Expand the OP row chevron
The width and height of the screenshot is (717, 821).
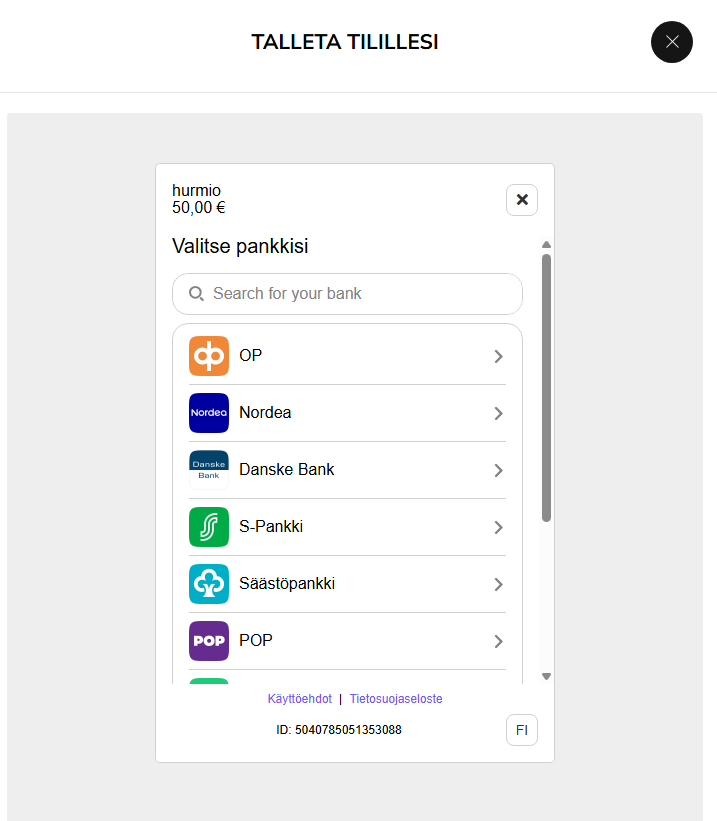pyautogui.click(x=498, y=356)
